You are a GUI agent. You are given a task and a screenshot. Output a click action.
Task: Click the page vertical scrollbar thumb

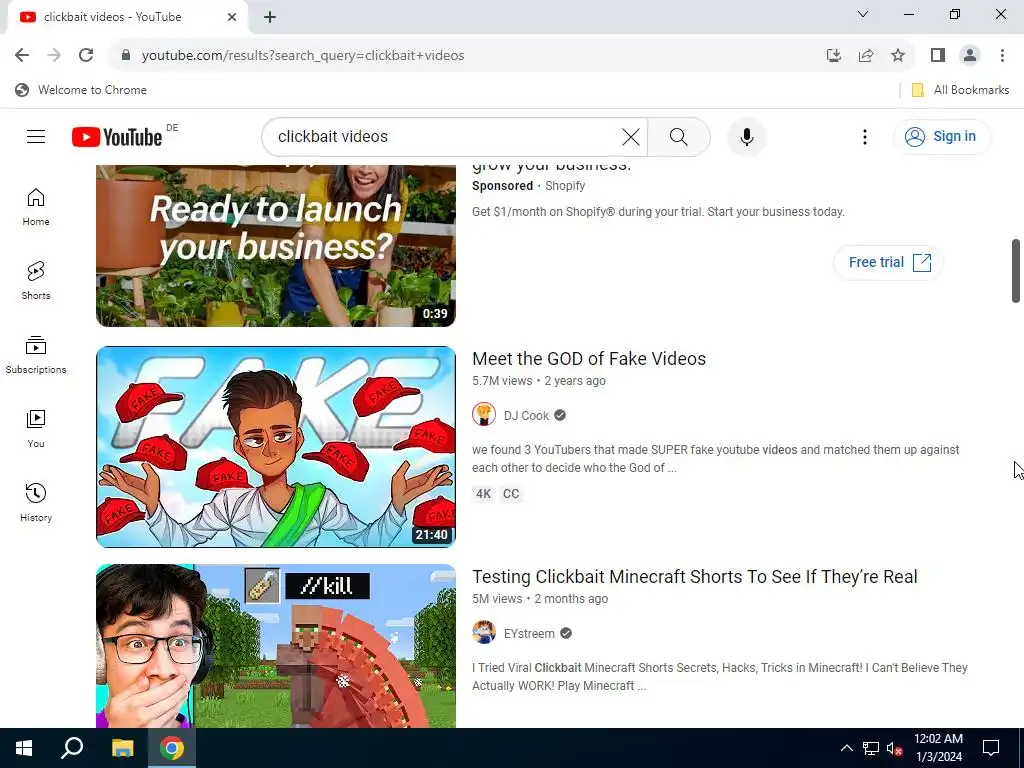tap(1016, 271)
